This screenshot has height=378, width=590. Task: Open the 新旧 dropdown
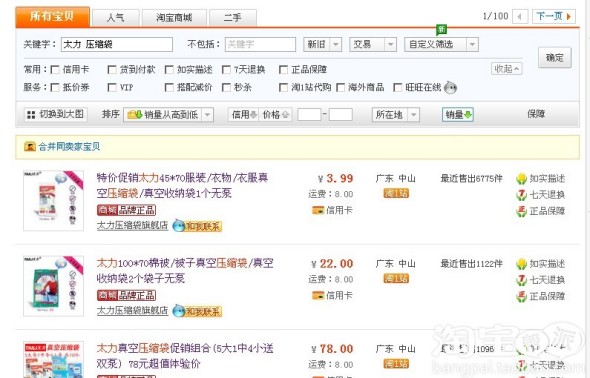pyautogui.click(x=322, y=44)
